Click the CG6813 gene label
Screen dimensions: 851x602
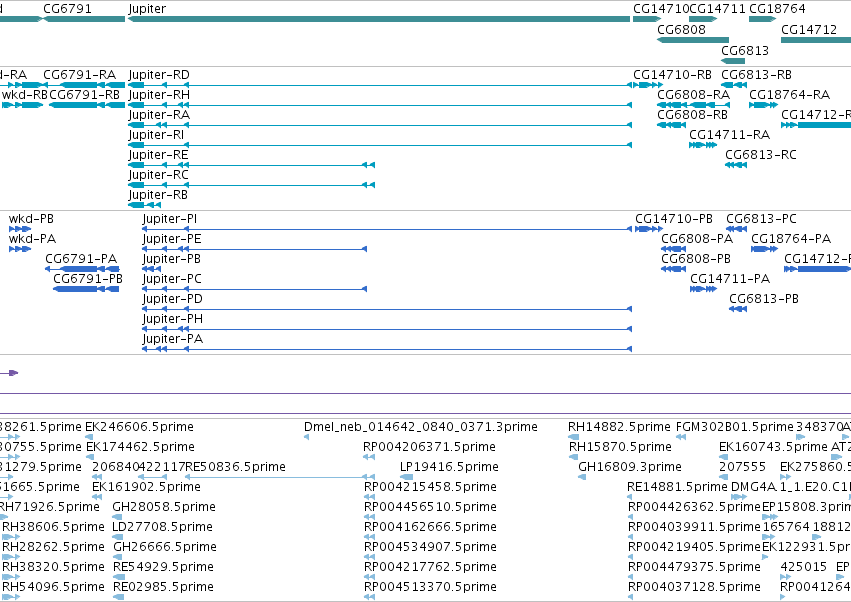745,50
